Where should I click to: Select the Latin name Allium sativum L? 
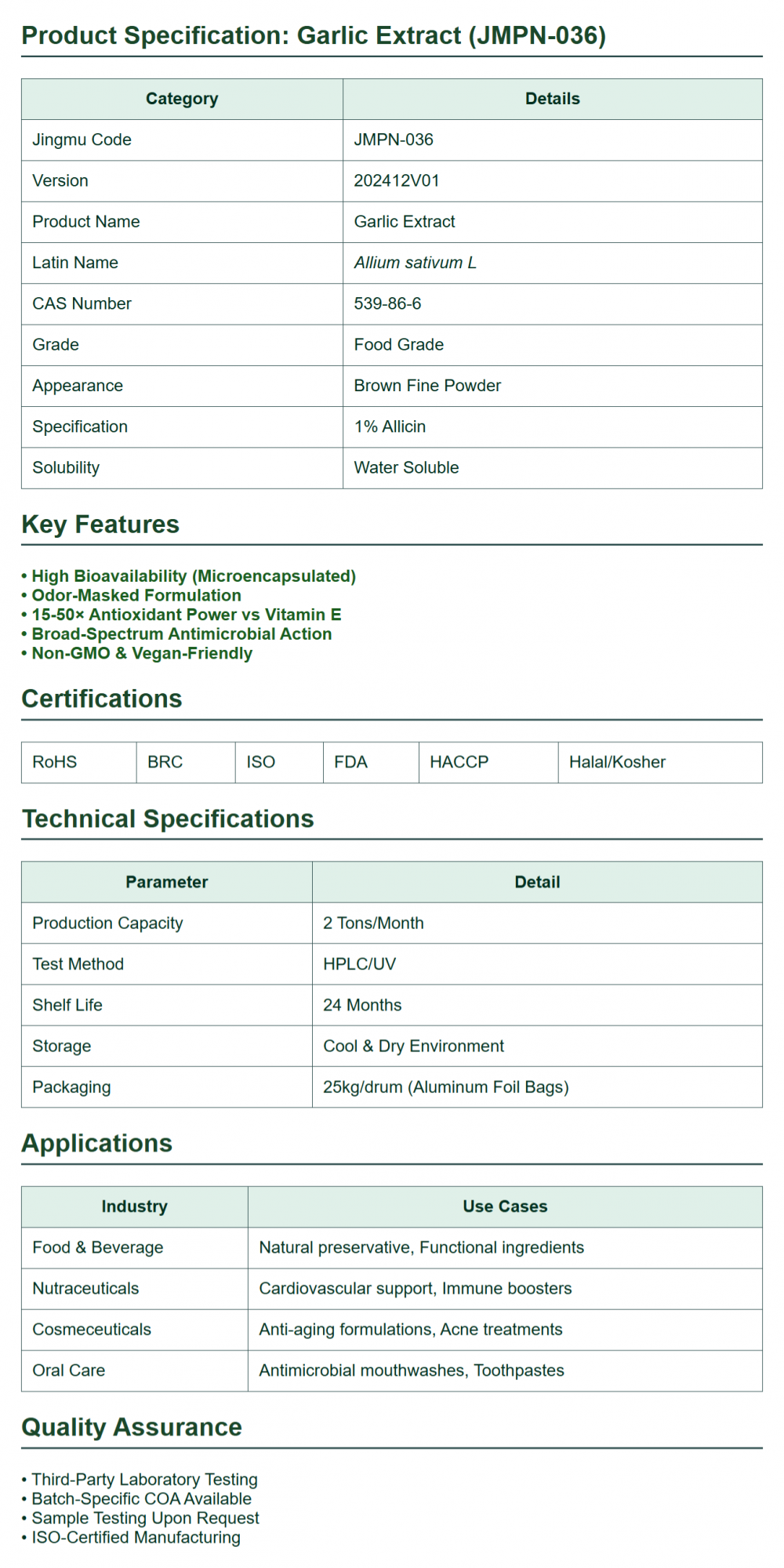(x=415, y=263)
